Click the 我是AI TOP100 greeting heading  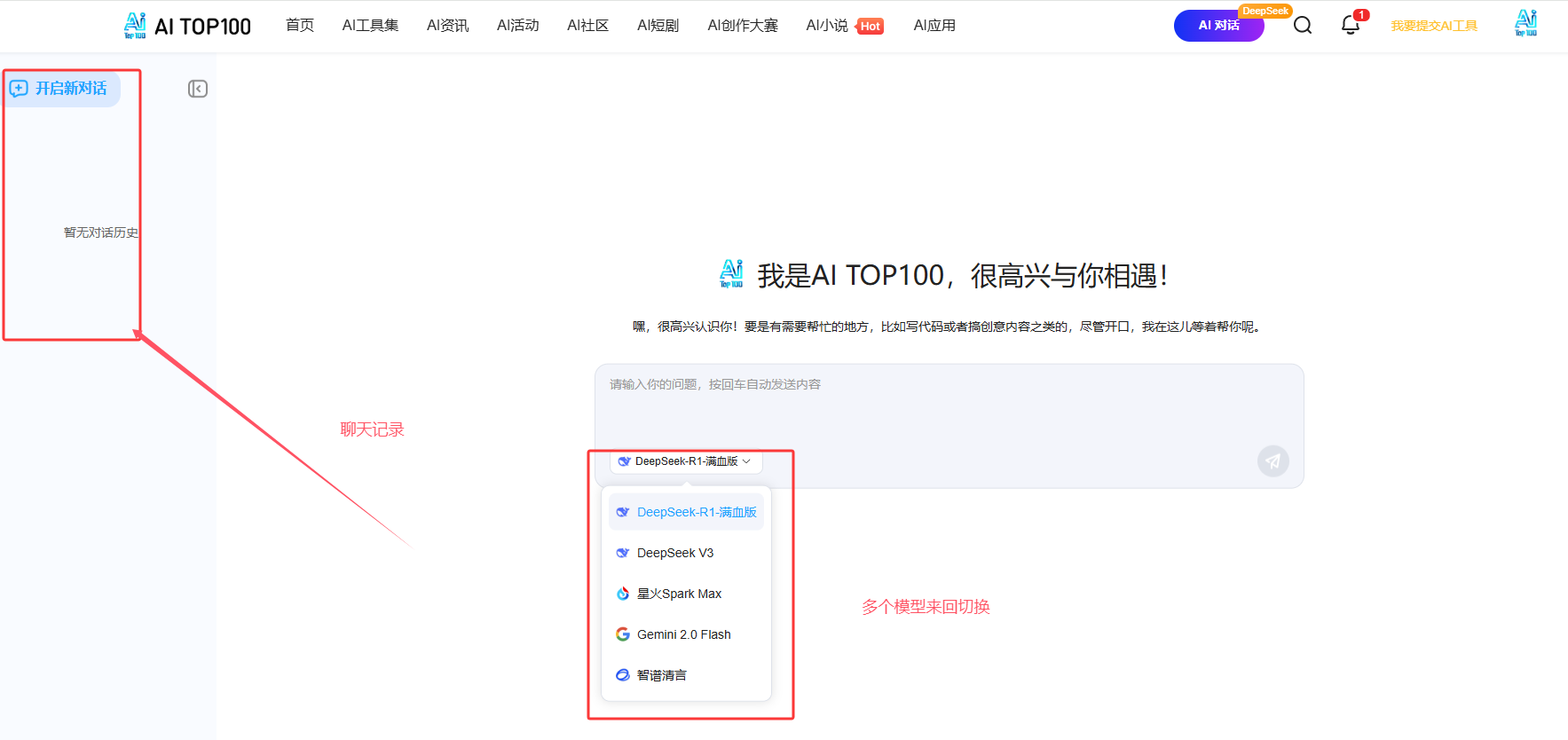point(962,276)
